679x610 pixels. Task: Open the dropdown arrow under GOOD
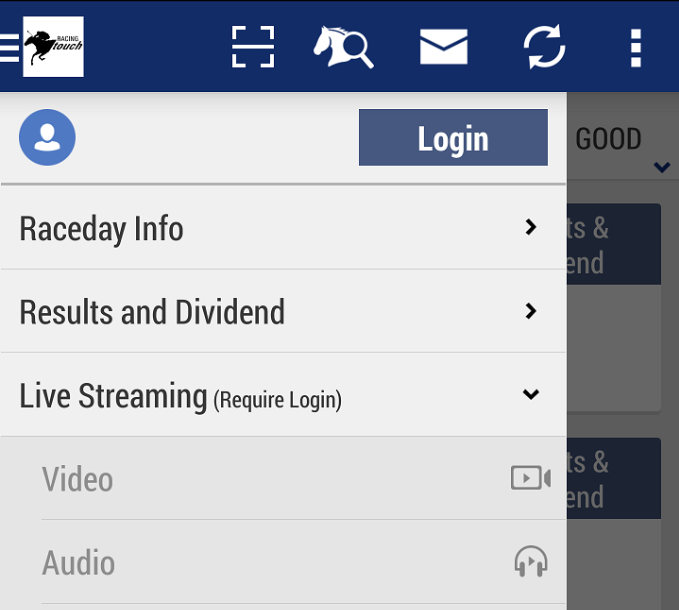pos(661,167)
